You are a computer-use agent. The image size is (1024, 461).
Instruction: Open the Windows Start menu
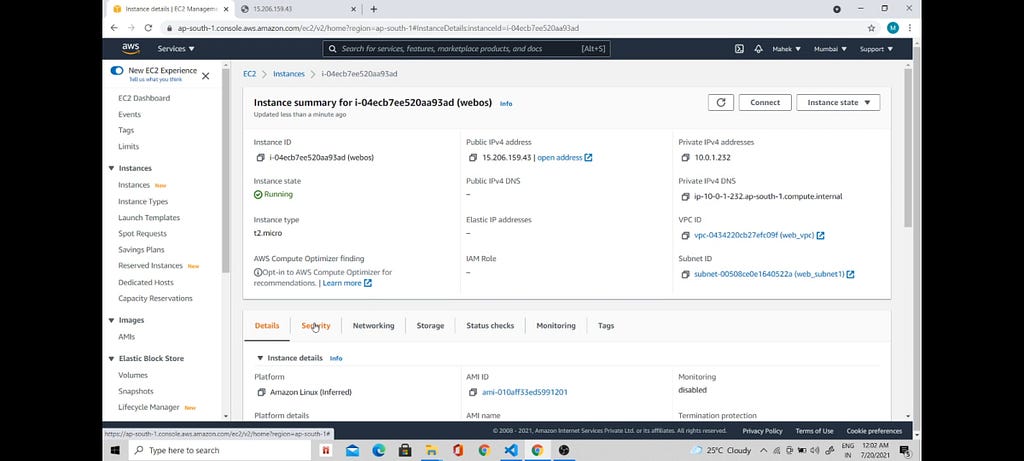(x=116, y=451)
